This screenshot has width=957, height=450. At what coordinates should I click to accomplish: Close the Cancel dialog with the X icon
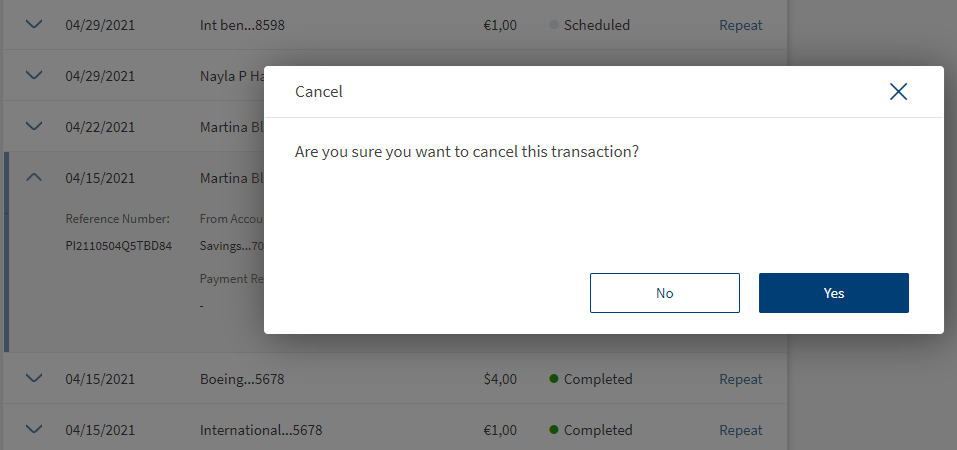[x=898, y=92]
